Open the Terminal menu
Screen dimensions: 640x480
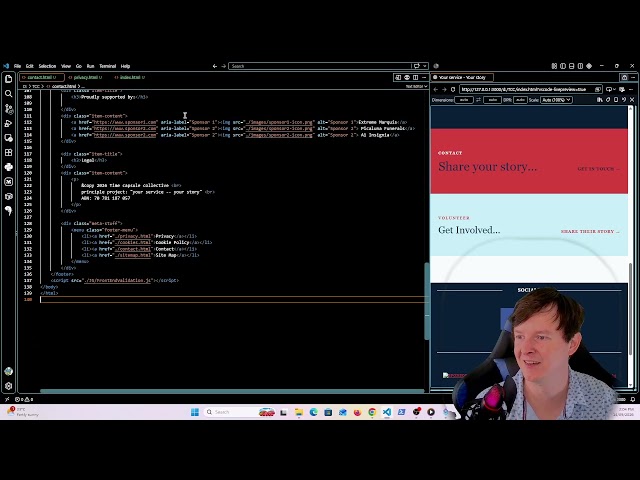pos(108,66)
